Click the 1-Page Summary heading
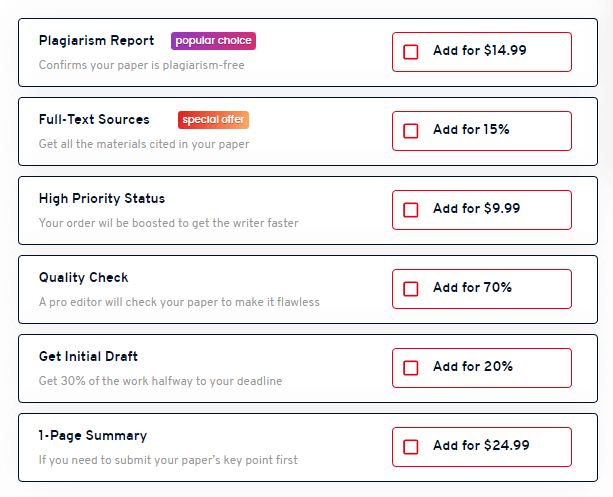 point(93,436)
